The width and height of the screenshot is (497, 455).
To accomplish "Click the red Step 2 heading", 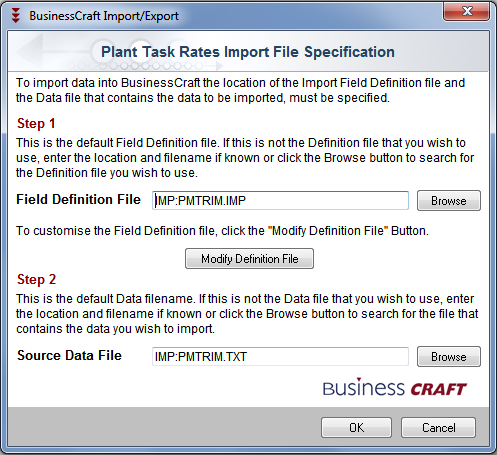I will [36, 280].
